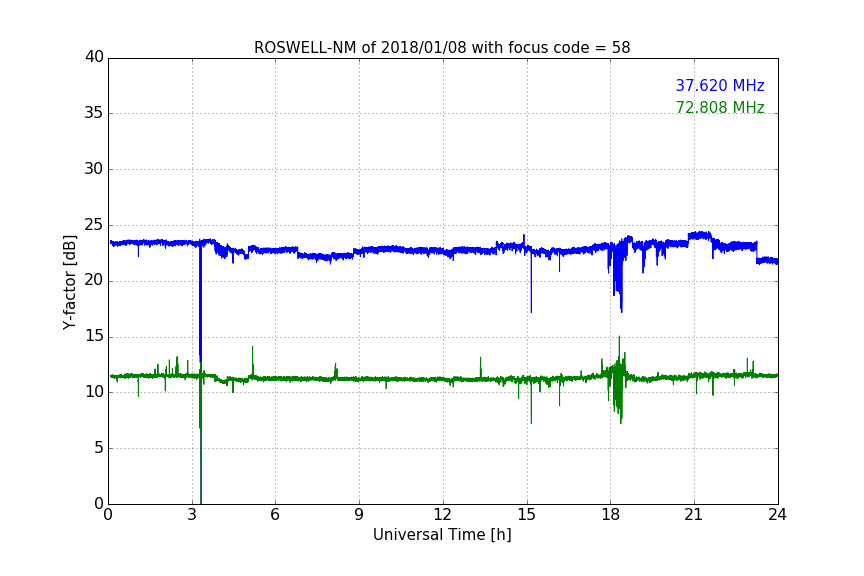The image size is (864, 576).
Task: Click the 'Y-factor [dB]' axis label
Action: pyautogui.click(x=70, y=282)
